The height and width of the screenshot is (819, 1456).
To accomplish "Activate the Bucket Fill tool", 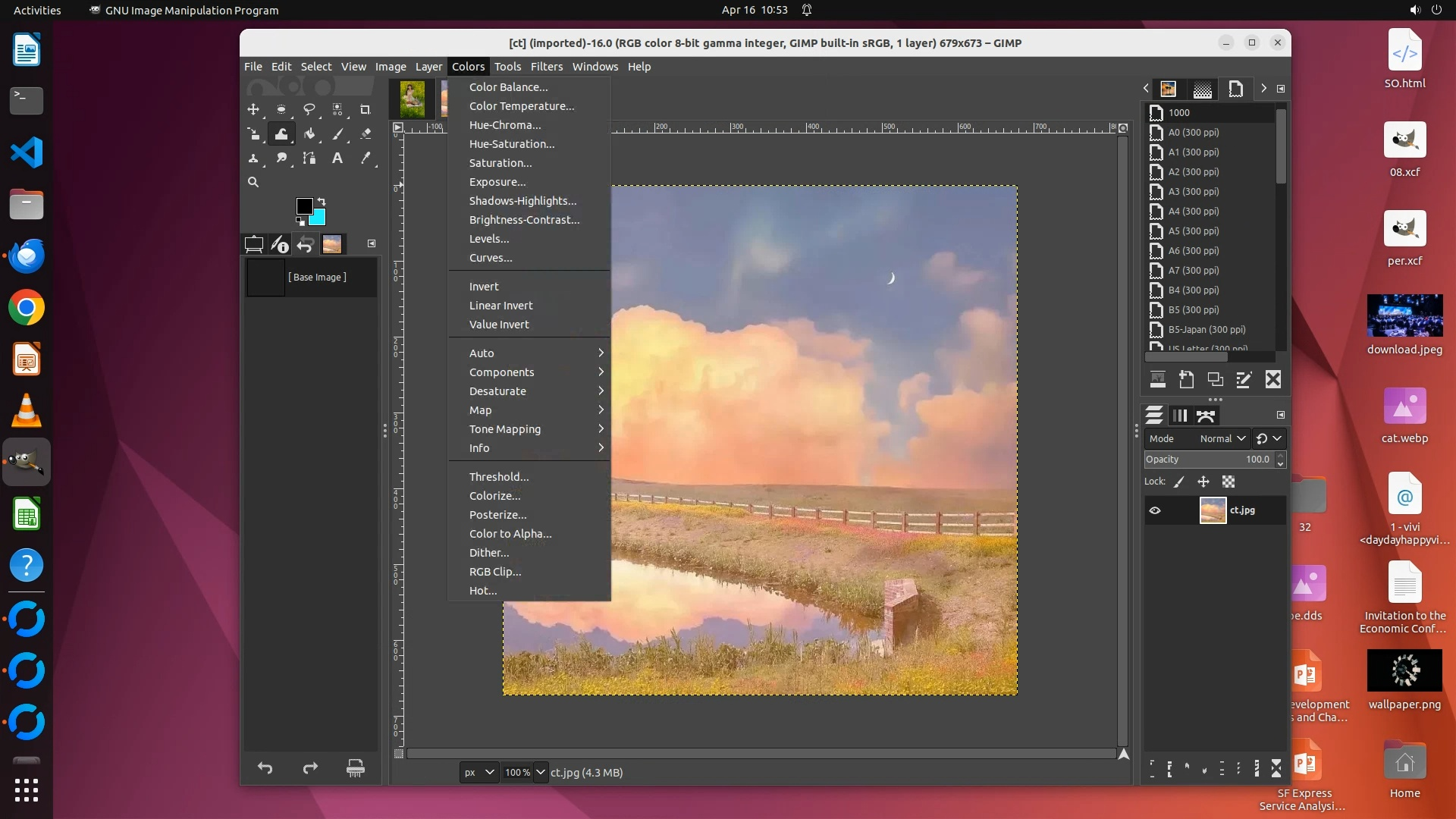I will coord(309,134).
